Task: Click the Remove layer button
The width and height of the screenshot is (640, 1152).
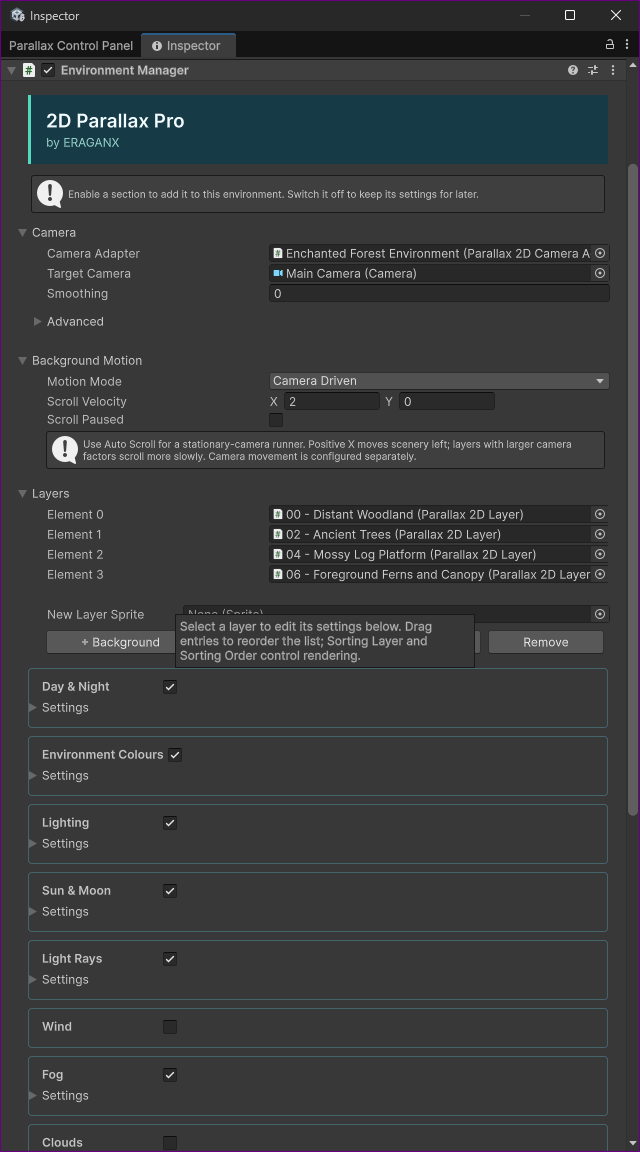Action: (x=545, y=642)
